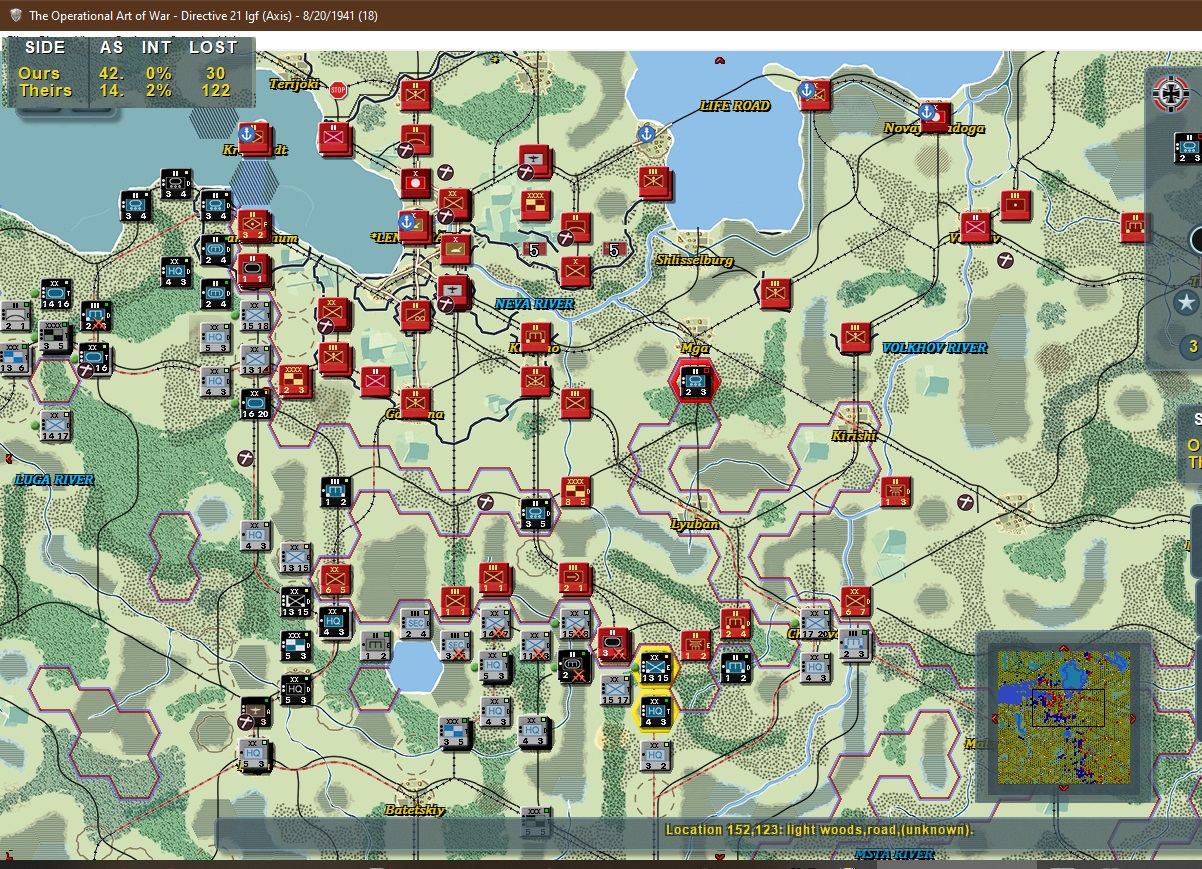Select the German infantry counter 14-17
This screenshot has height=869, width=1202.
pos(55,425)
